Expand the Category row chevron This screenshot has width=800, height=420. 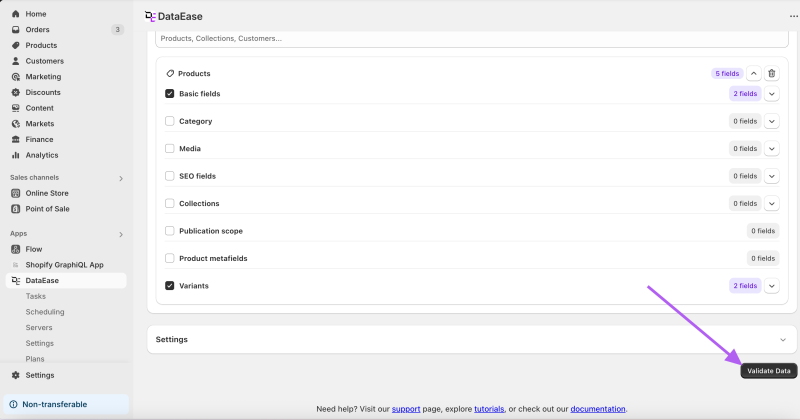coord(771,121)
